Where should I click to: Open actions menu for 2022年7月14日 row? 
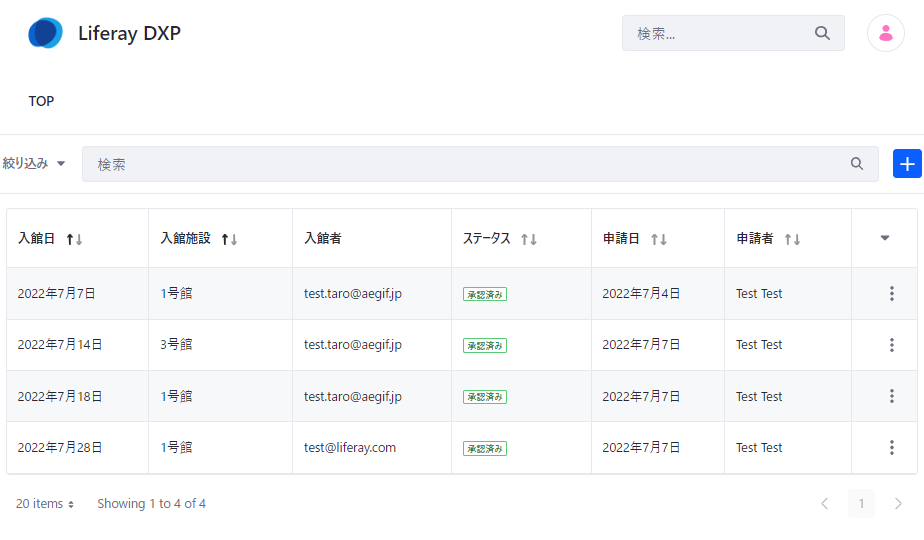tap(891, 345)
